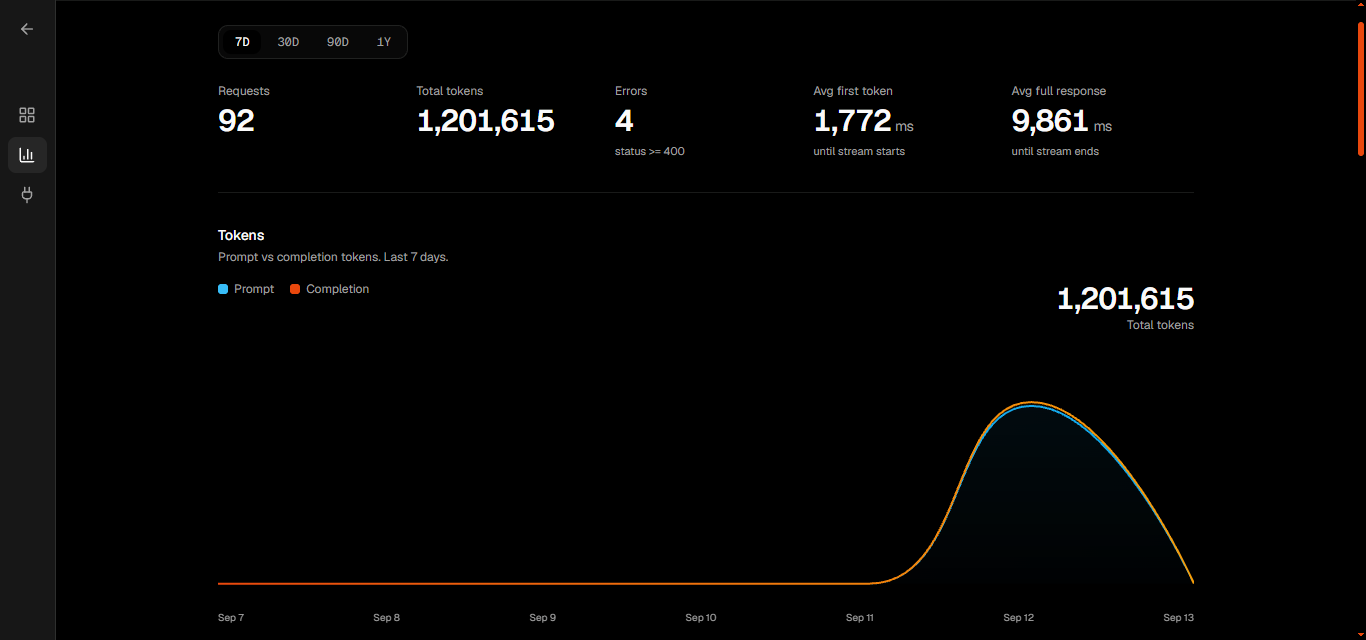Click 'until stream ends' caption
The image size is (1366, 640).
1055,151
